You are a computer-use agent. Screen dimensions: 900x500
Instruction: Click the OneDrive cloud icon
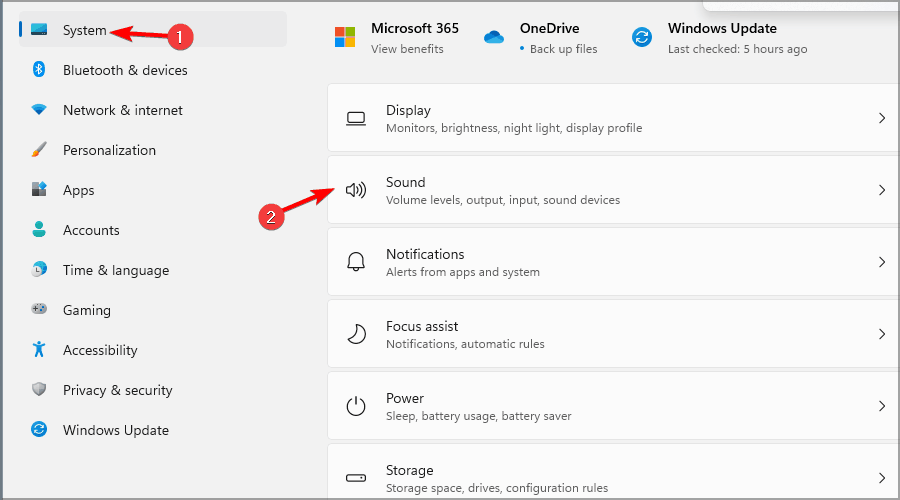click(494, 37)
